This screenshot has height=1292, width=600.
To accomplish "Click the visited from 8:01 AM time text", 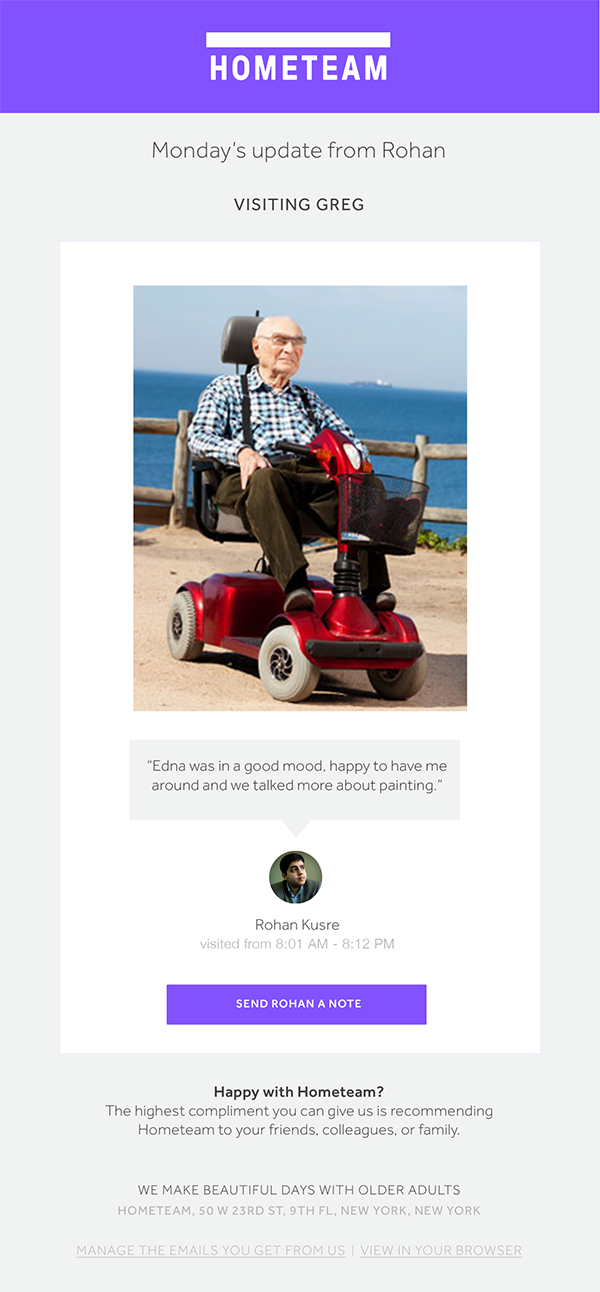I will pyautogui.click(x=297, y=943).
